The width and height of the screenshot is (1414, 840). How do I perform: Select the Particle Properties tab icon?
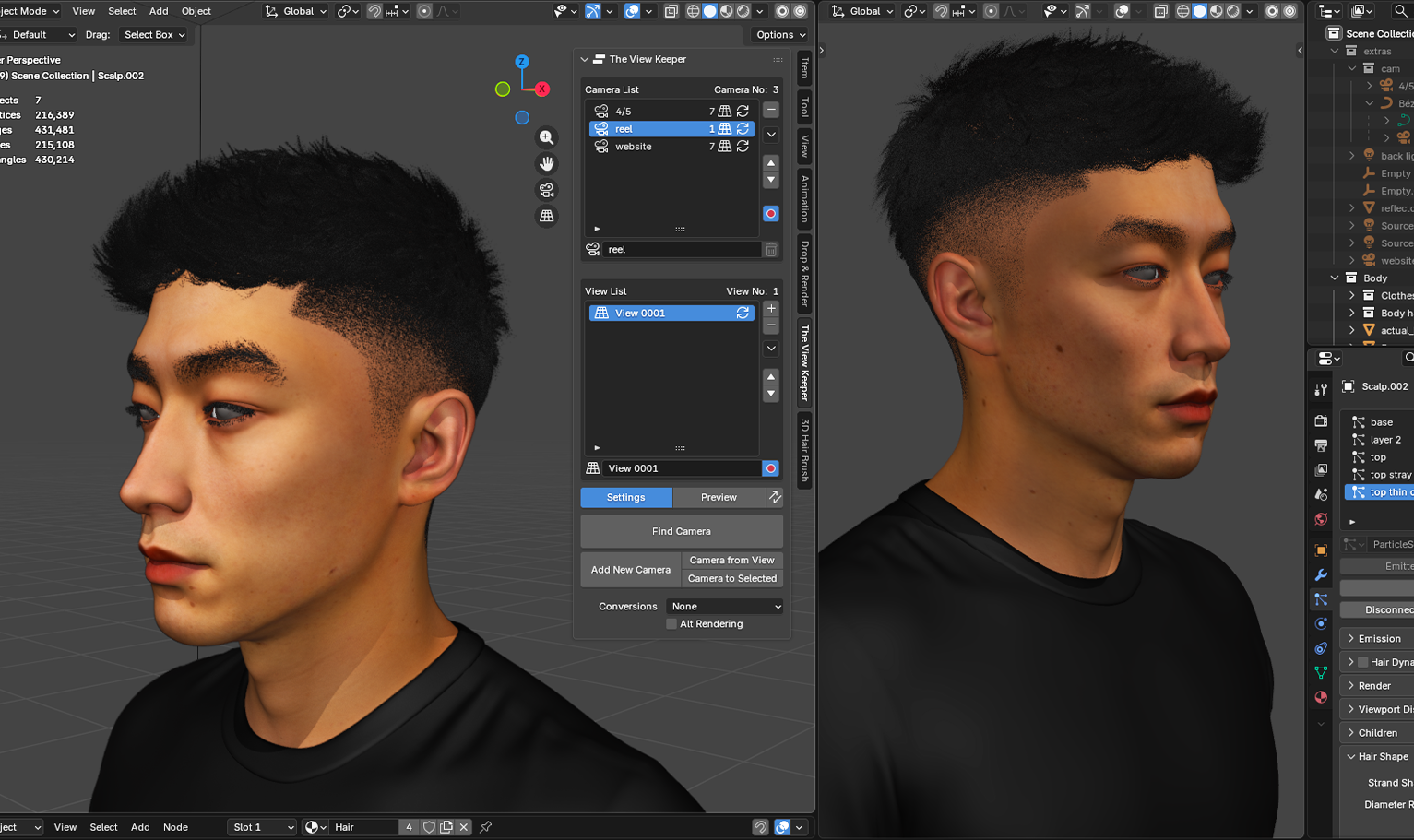coord(1320,599)
